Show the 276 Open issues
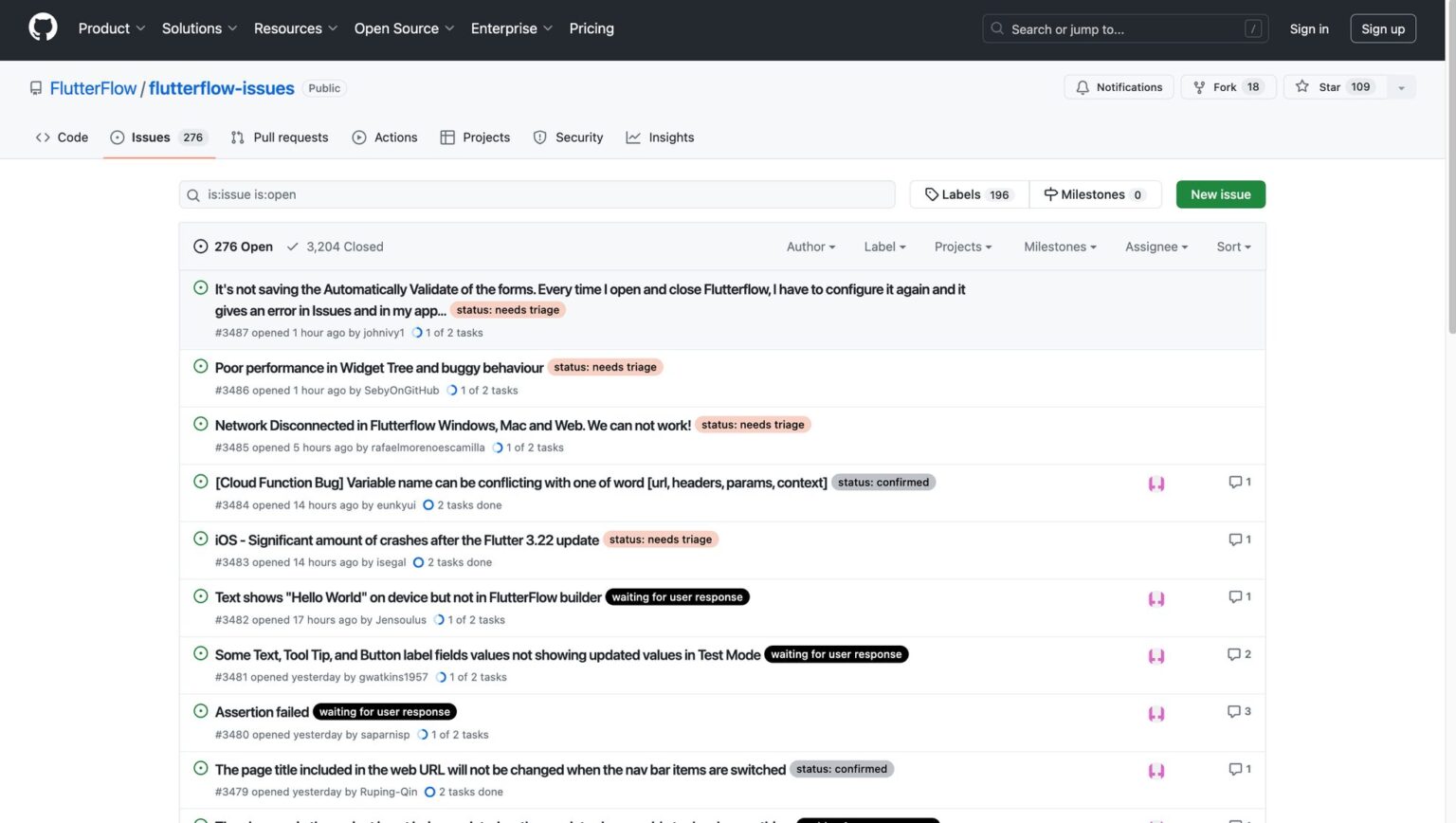The height and width of the screenshot is (823, 1456). (x=233, y=247)
